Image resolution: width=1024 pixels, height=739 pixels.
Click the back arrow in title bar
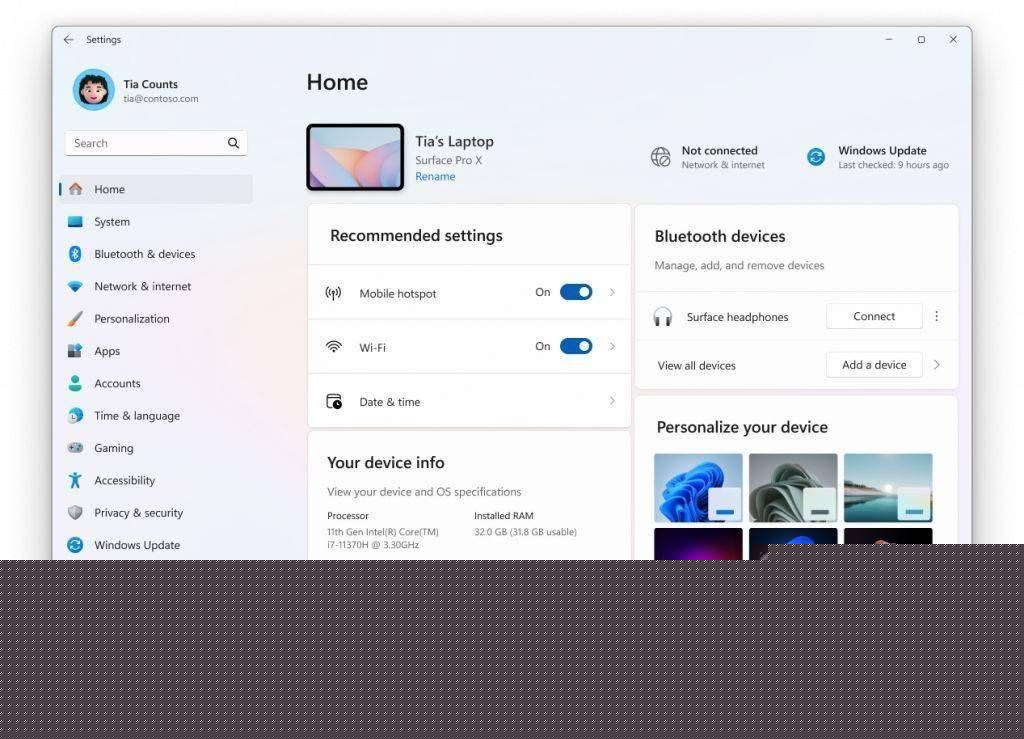coord(68,40)
